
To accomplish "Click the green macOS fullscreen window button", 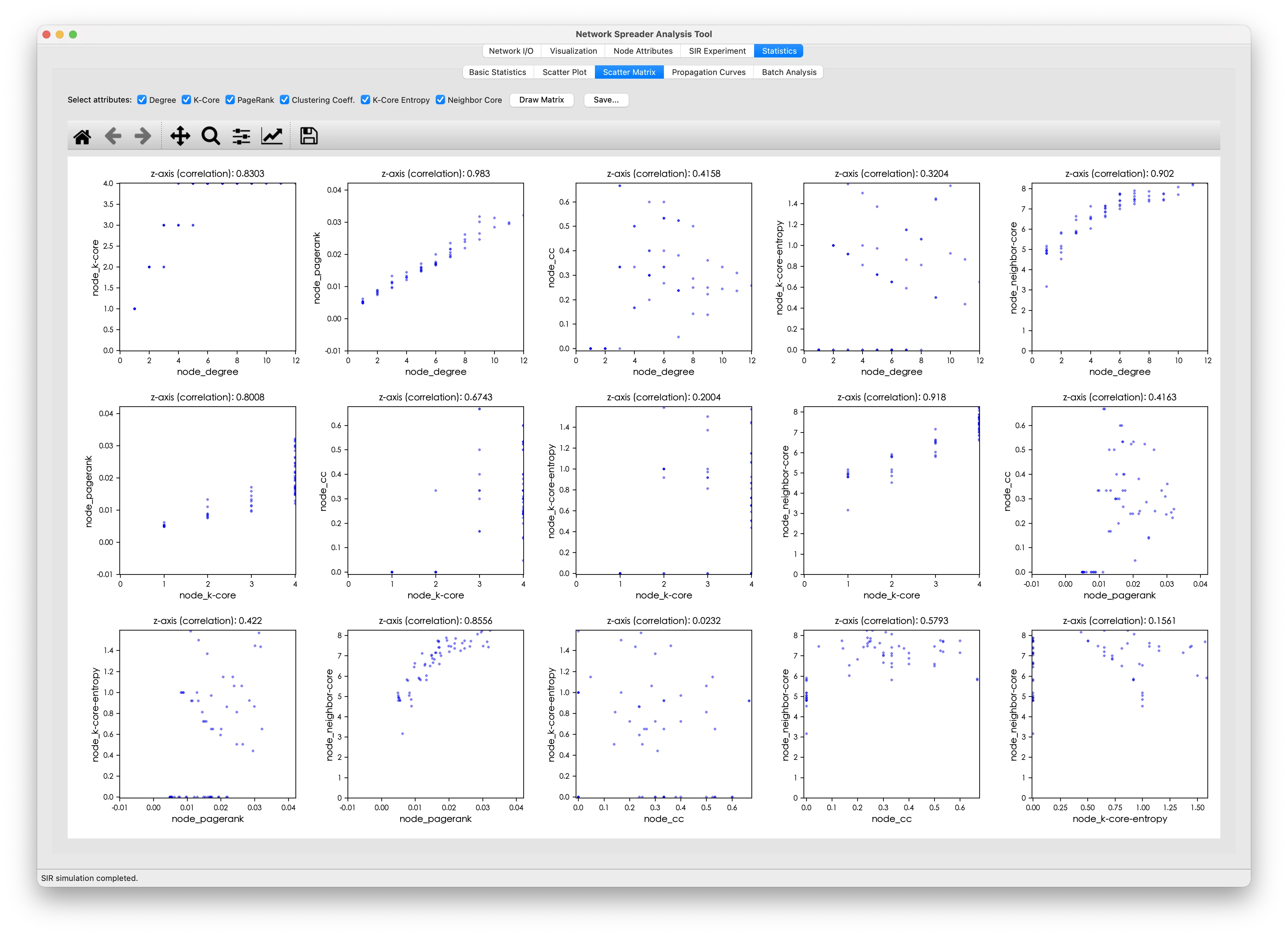I will click(x=73, y=34).
